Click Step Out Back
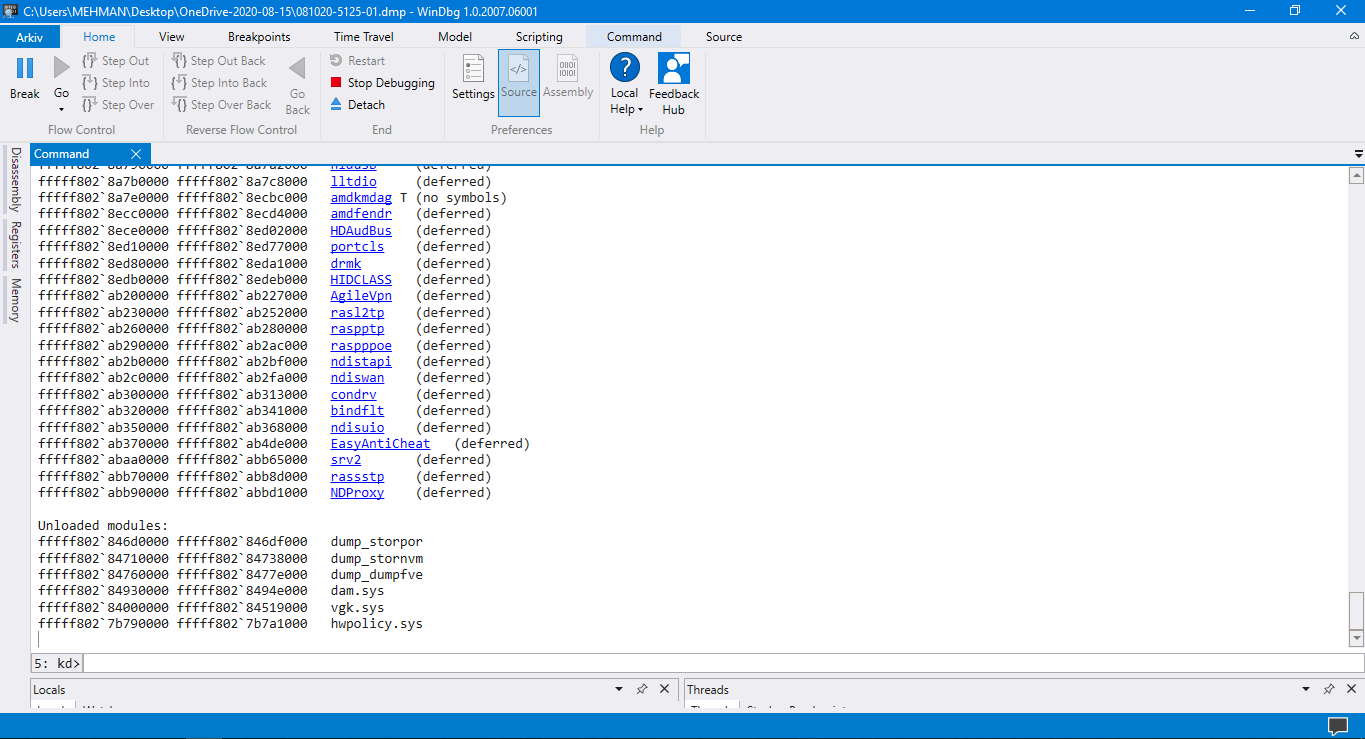This screenshot has height=739, width=1365. [x=219, y=61]
